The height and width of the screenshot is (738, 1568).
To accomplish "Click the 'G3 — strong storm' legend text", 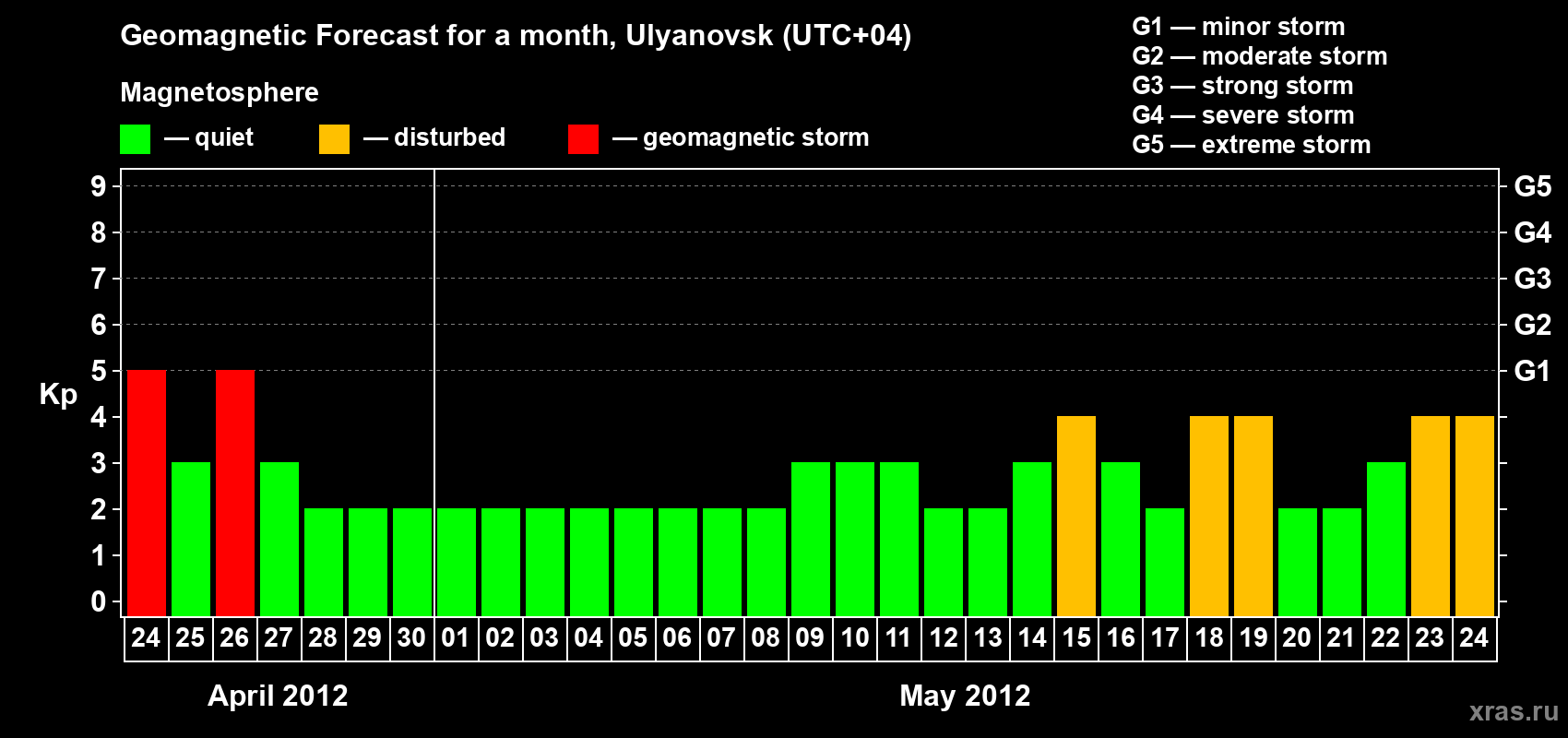I will [x=1242, y=86].
